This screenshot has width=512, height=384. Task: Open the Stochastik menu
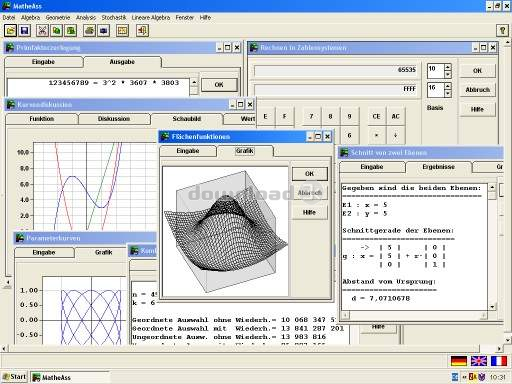point(114,17)
